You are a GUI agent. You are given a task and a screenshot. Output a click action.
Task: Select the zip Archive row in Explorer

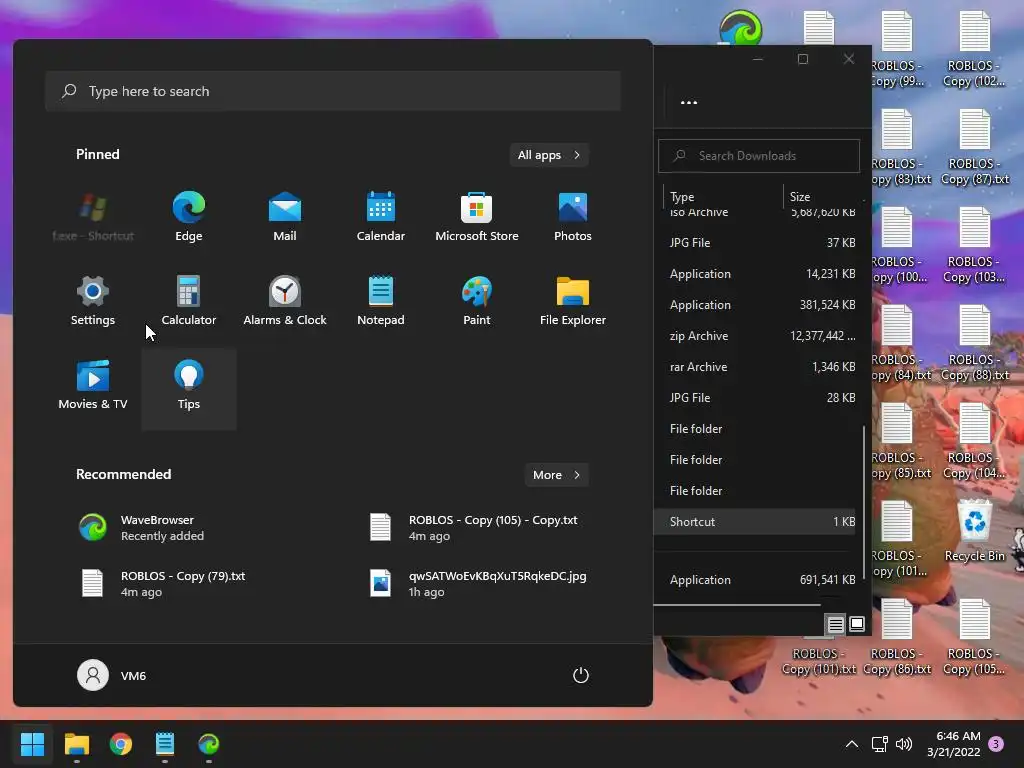pos(755,336)
